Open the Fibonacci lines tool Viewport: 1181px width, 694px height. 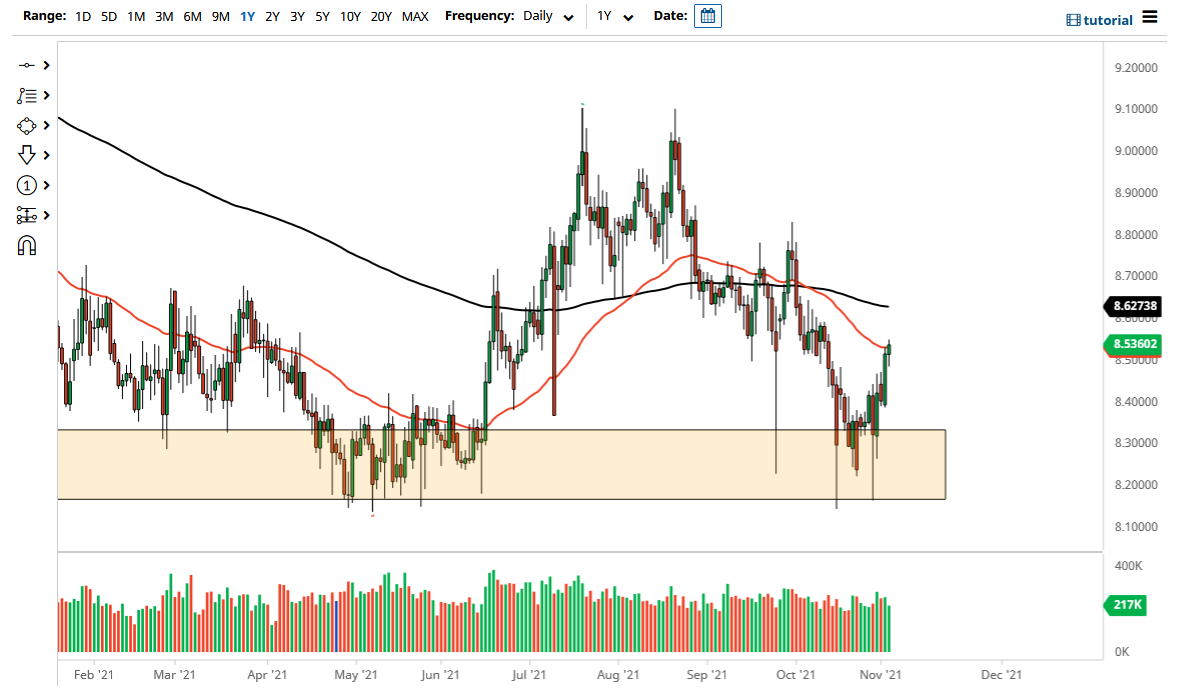27,95
